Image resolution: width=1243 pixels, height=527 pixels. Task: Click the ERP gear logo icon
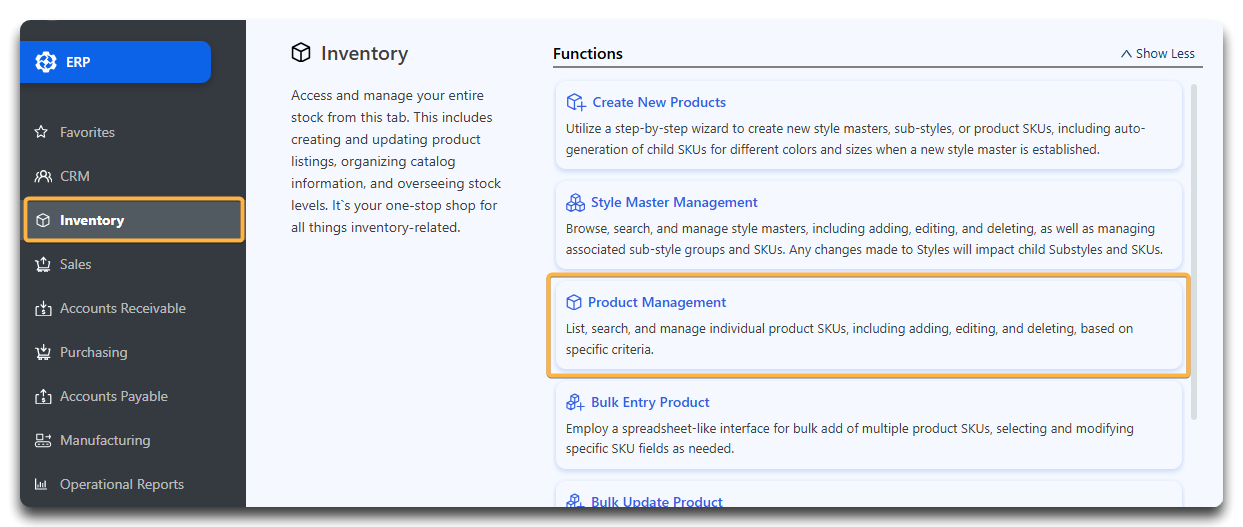tap(46, 62)
